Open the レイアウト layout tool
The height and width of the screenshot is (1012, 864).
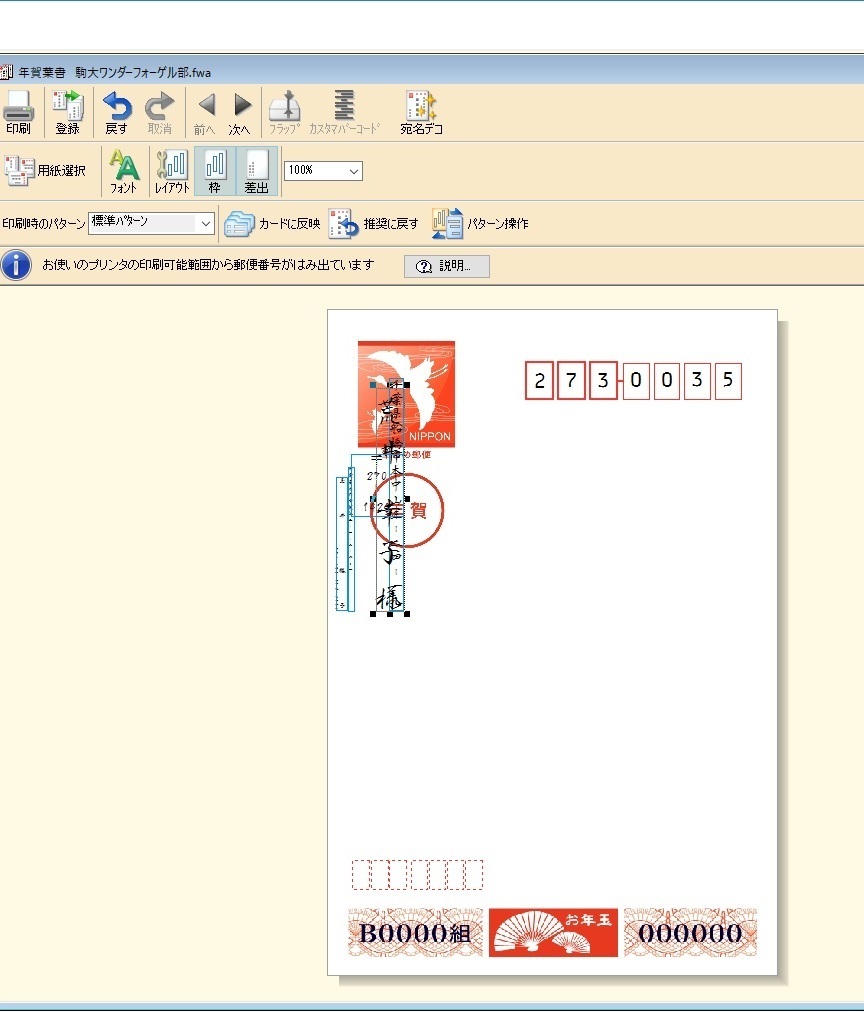[172, 171]
